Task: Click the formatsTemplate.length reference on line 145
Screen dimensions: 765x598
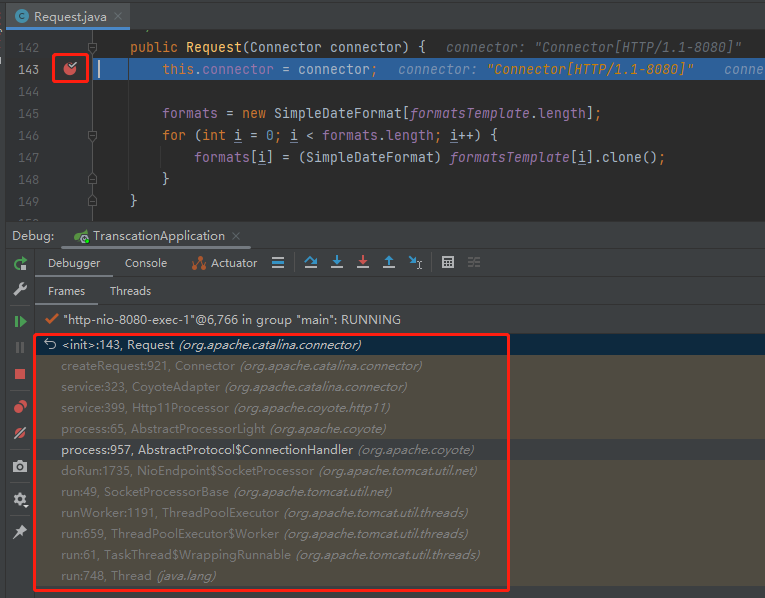Action: point(498,113)
